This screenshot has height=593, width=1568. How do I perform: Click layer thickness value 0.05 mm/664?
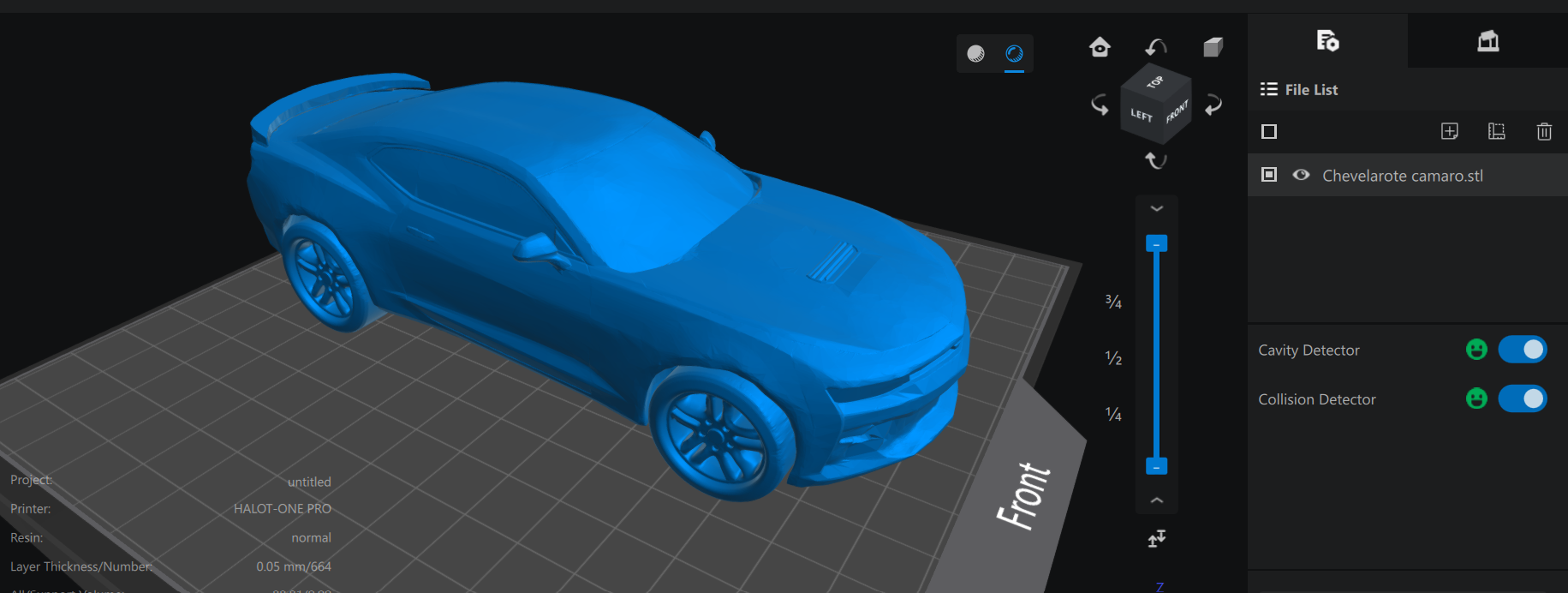coord(294,566)
